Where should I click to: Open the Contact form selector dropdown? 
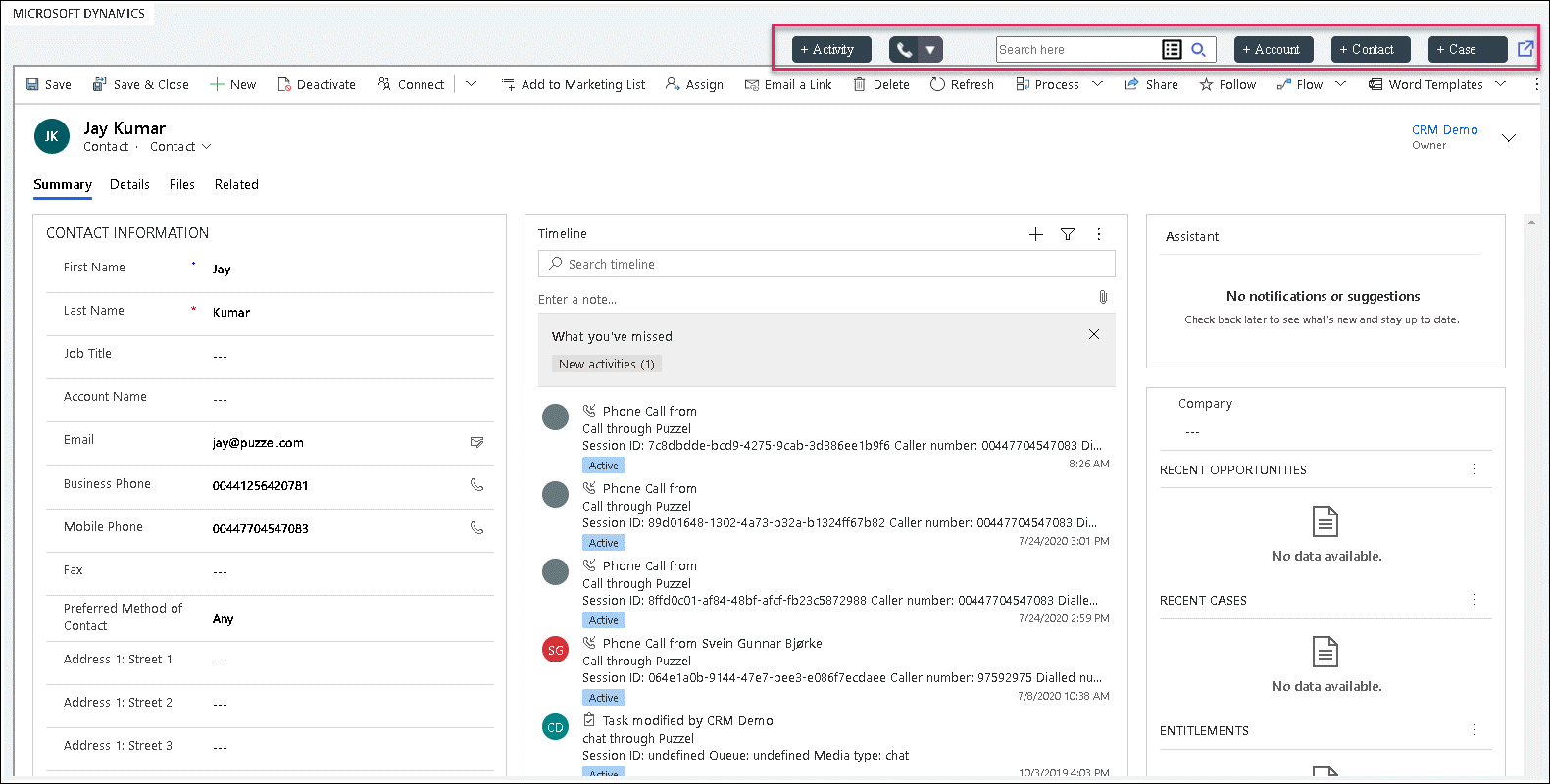click(x=180, y=147)
